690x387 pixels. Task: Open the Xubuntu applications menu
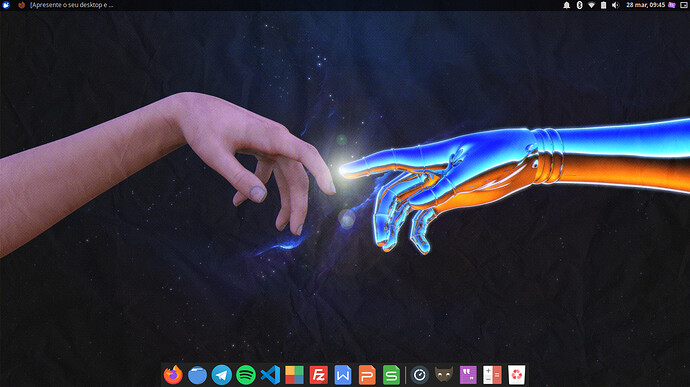click(x=6, y=5)
